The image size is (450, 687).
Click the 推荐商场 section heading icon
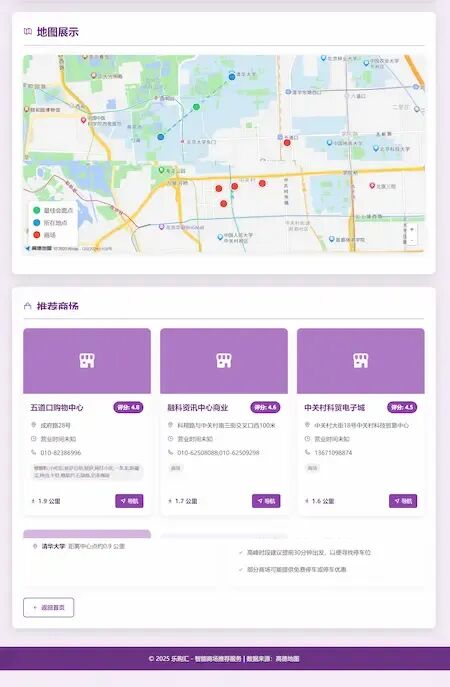point(28,306)
